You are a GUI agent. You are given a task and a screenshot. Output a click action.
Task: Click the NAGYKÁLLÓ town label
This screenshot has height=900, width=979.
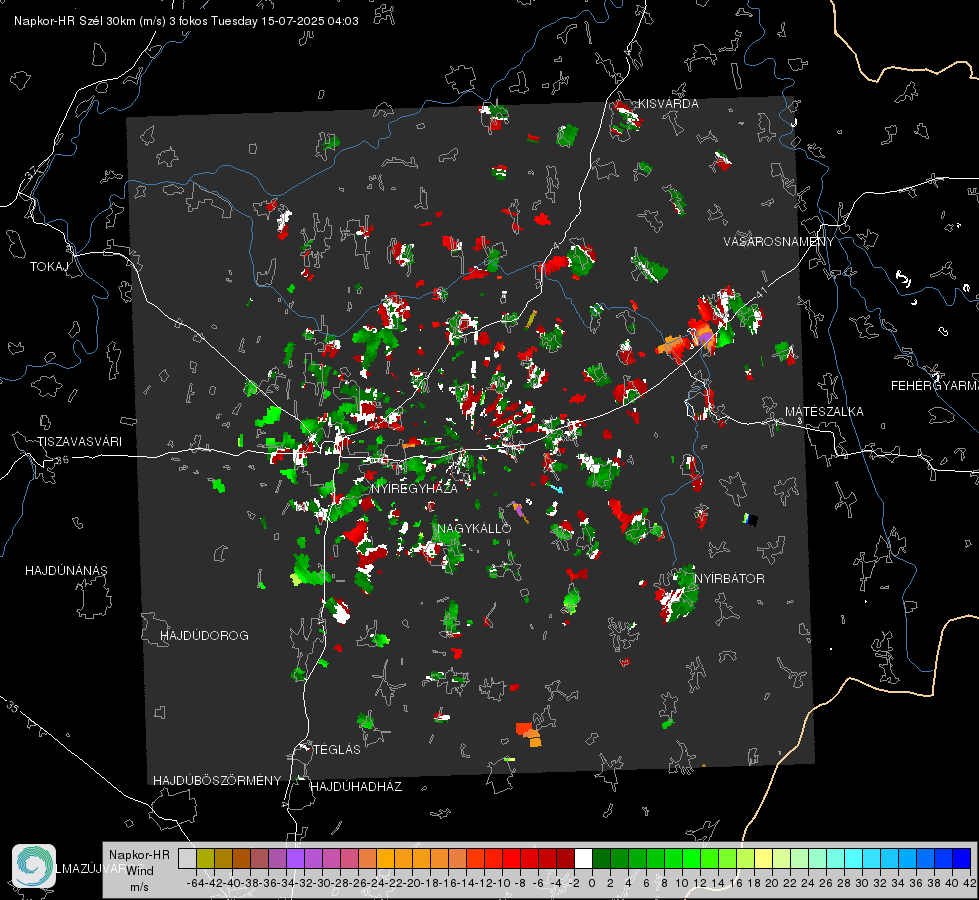click(475, 528)
